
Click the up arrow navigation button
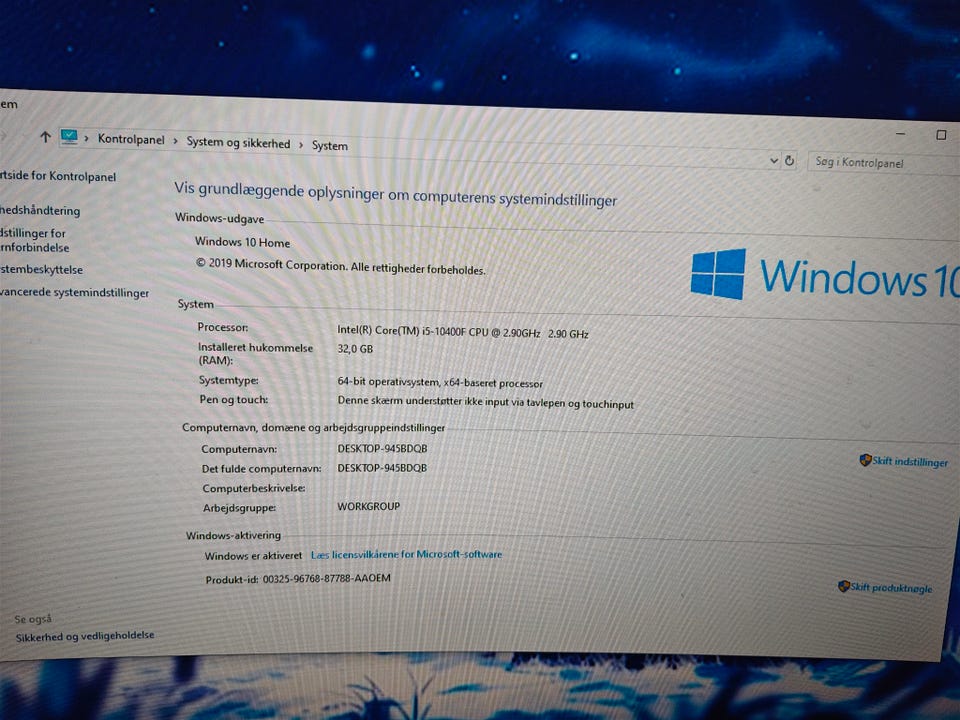[45, 136]
